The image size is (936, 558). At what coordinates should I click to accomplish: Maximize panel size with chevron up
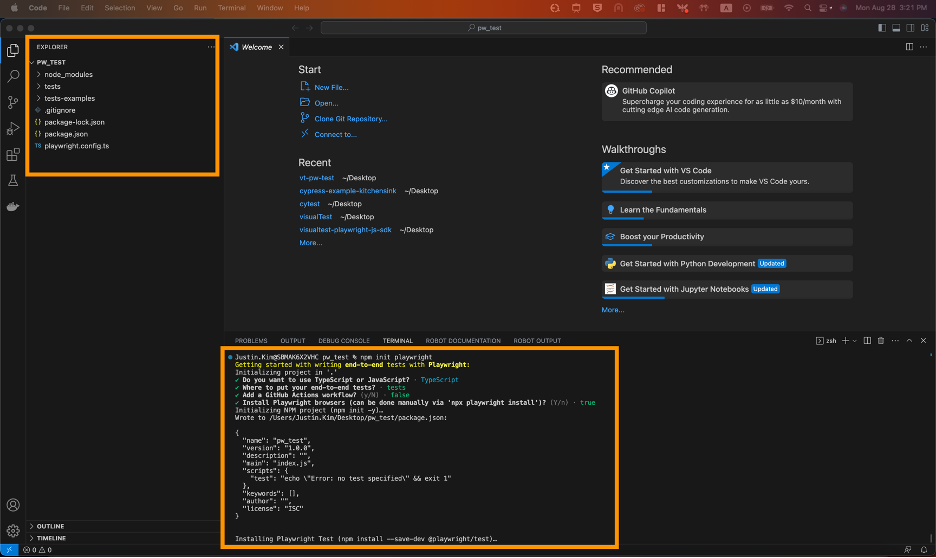(x=909, y=341)
